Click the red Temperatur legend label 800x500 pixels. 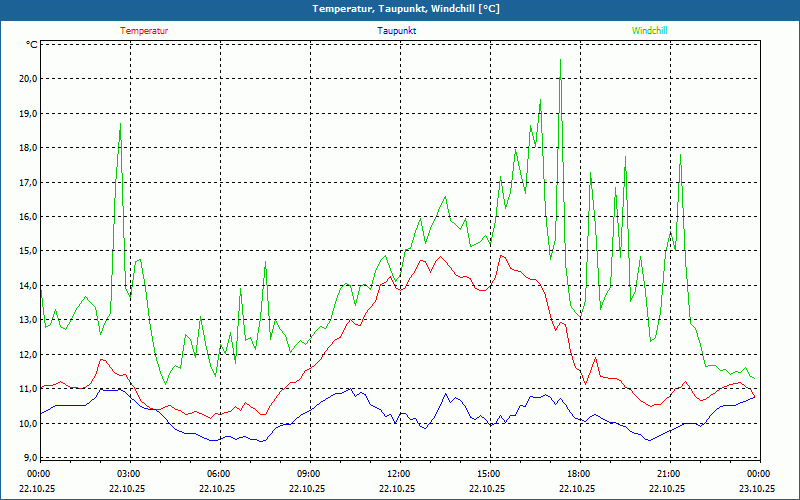tap(144, 31)
